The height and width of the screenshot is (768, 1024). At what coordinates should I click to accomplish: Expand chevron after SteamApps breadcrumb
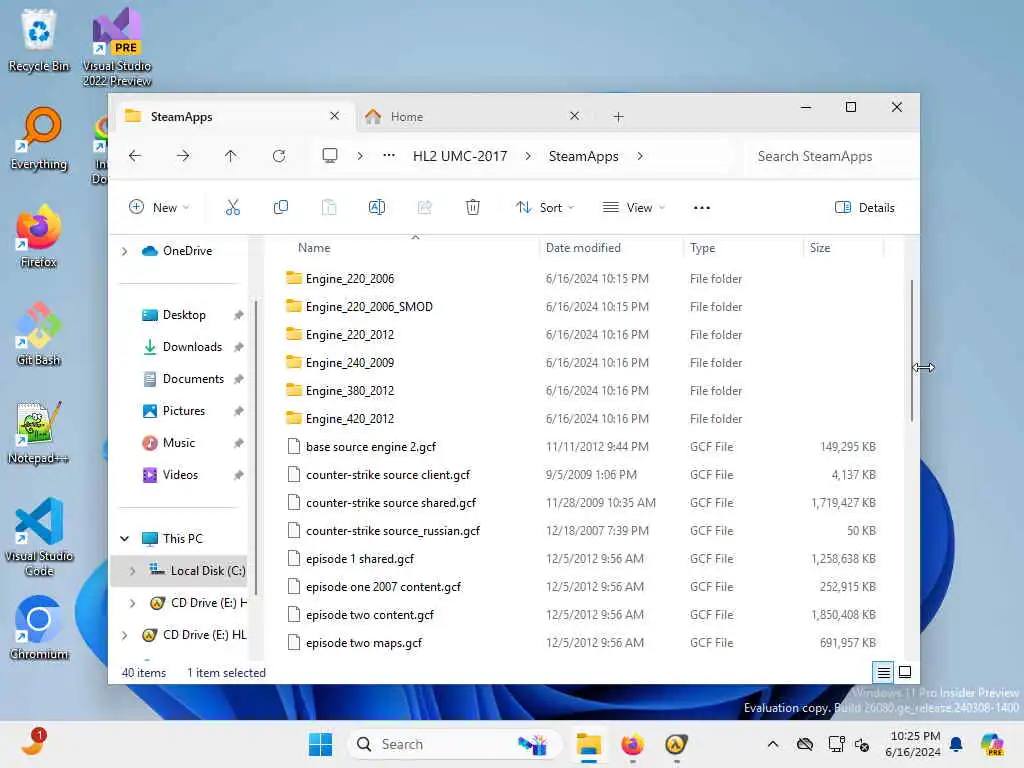pos(640,156)
